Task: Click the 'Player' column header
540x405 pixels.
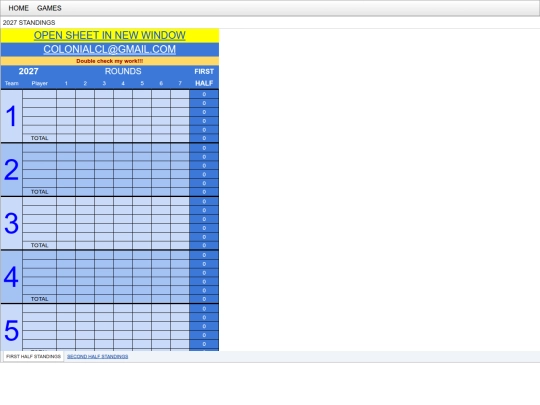Action: click(40, 83)
